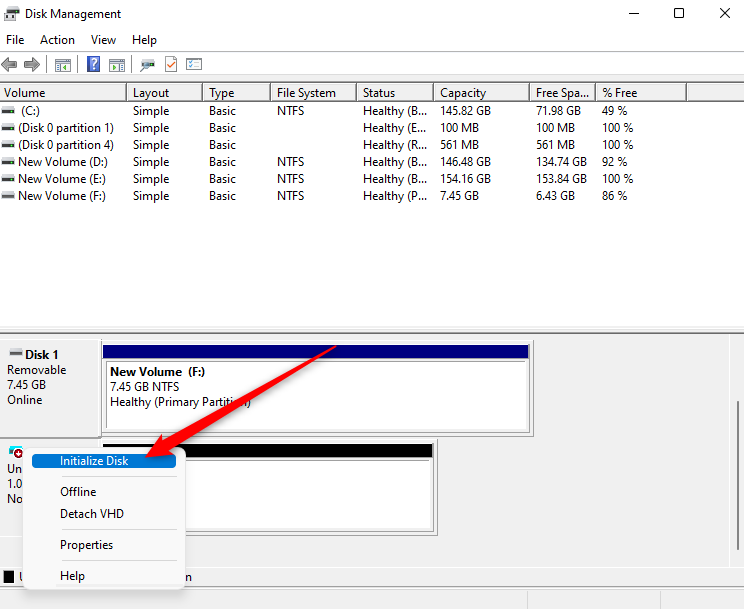
Task: Toggle the Show/Hide Action Pane icon
Action: (117, 65)
